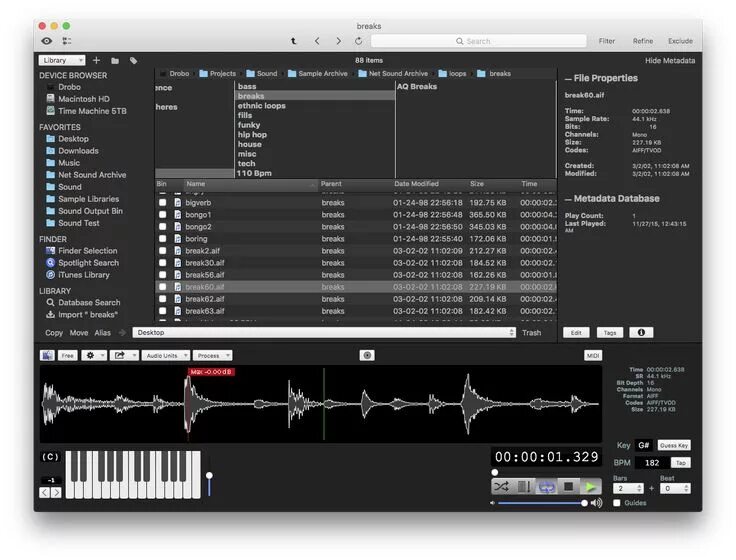736x560 pixels.
Task: Open Spotlight Search in Finder section
Action: tap(88, 263)
